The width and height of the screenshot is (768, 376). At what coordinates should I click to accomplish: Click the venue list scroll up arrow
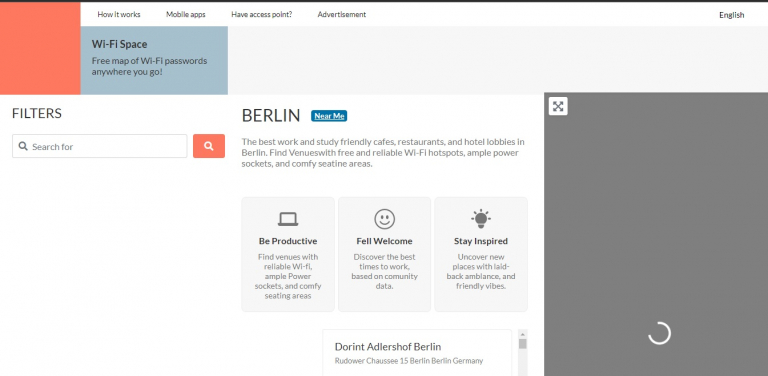[x=523, y=333]
